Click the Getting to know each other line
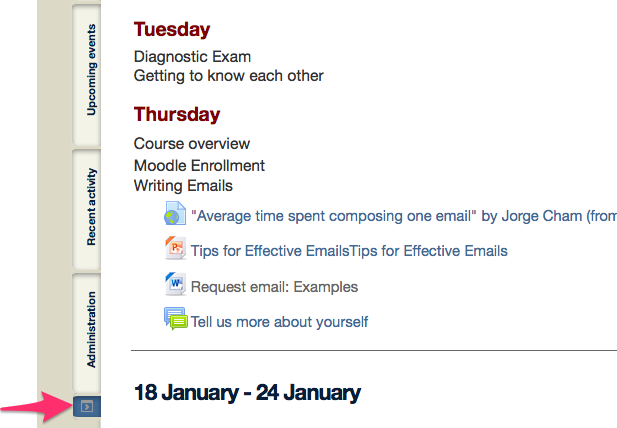The width and height of the screenshot is (617, 428). coord(229,76)
